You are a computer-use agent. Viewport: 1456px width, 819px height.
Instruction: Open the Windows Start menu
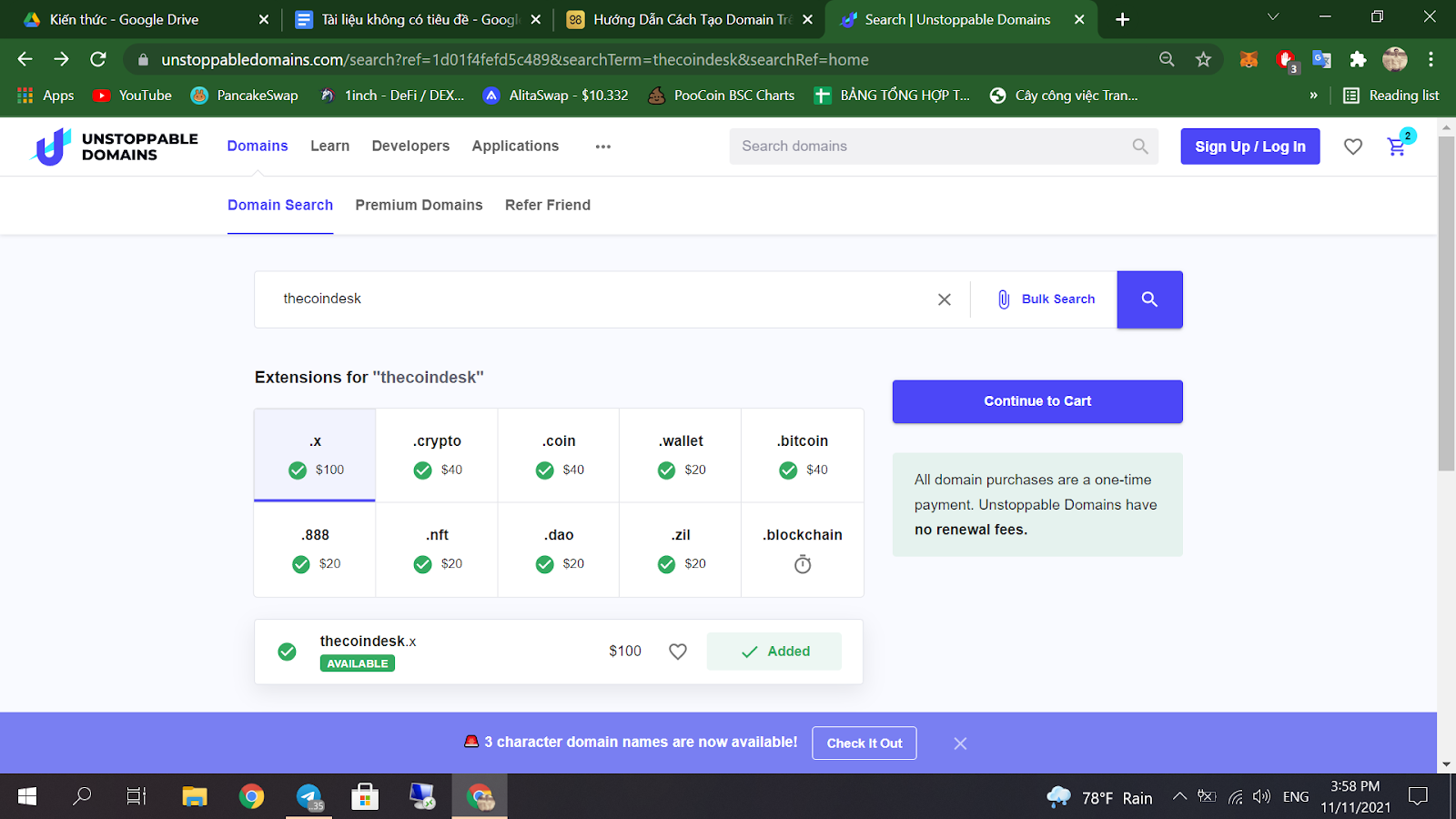click(27, 796)
